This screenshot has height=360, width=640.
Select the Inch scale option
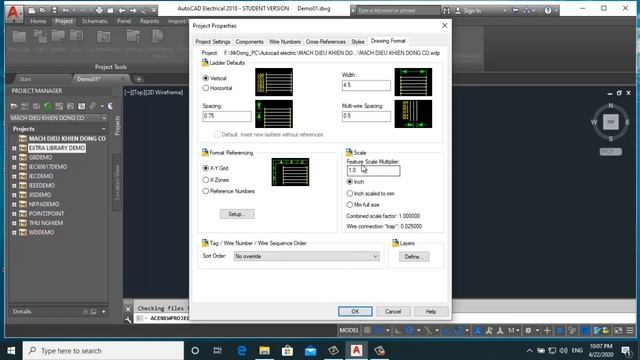pyautogui.click(x=350, y=182)
